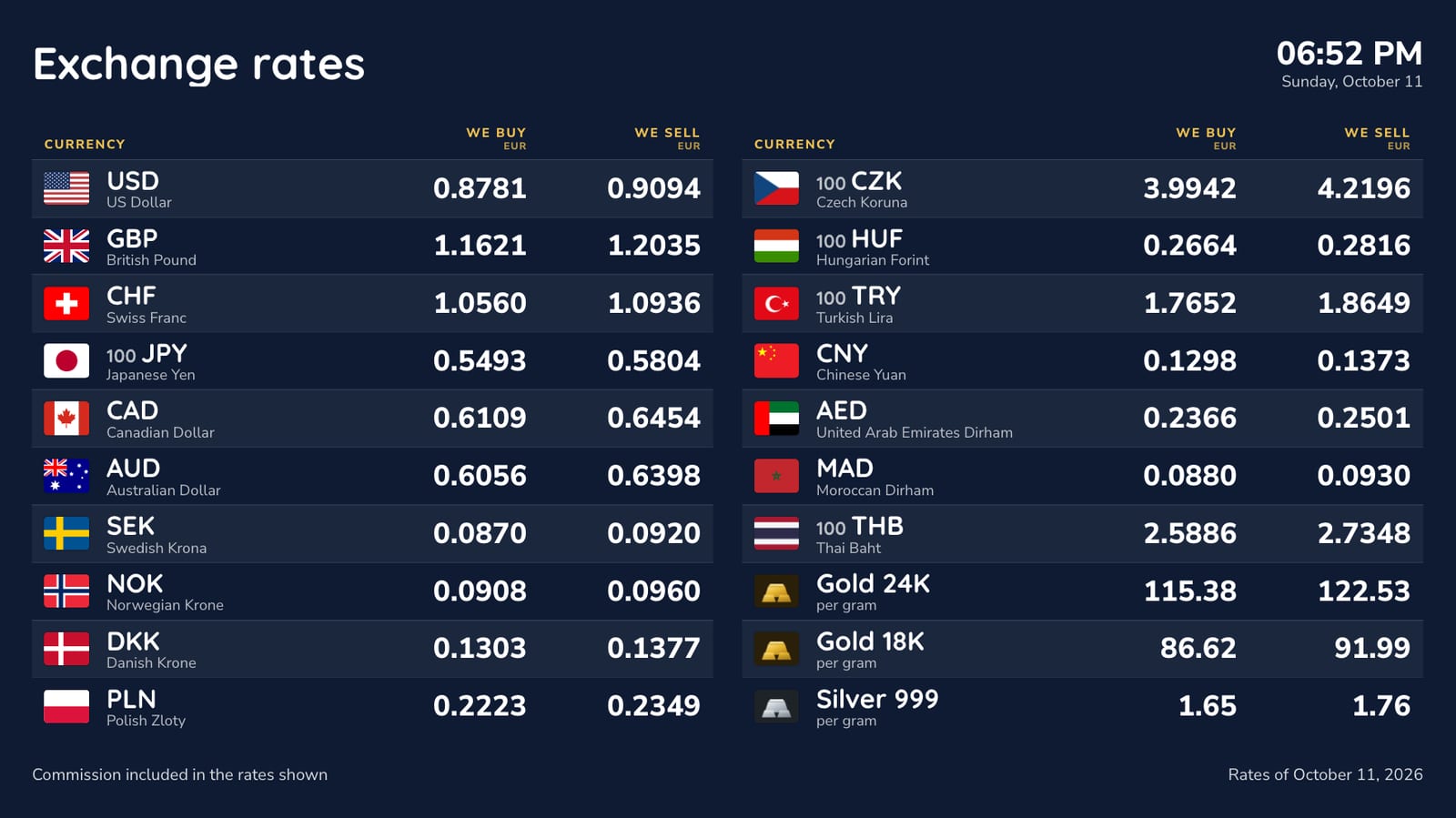The image size is (1456, 818).
Task: Click the right table WE SELL header
Action: tap(1377, 137)
